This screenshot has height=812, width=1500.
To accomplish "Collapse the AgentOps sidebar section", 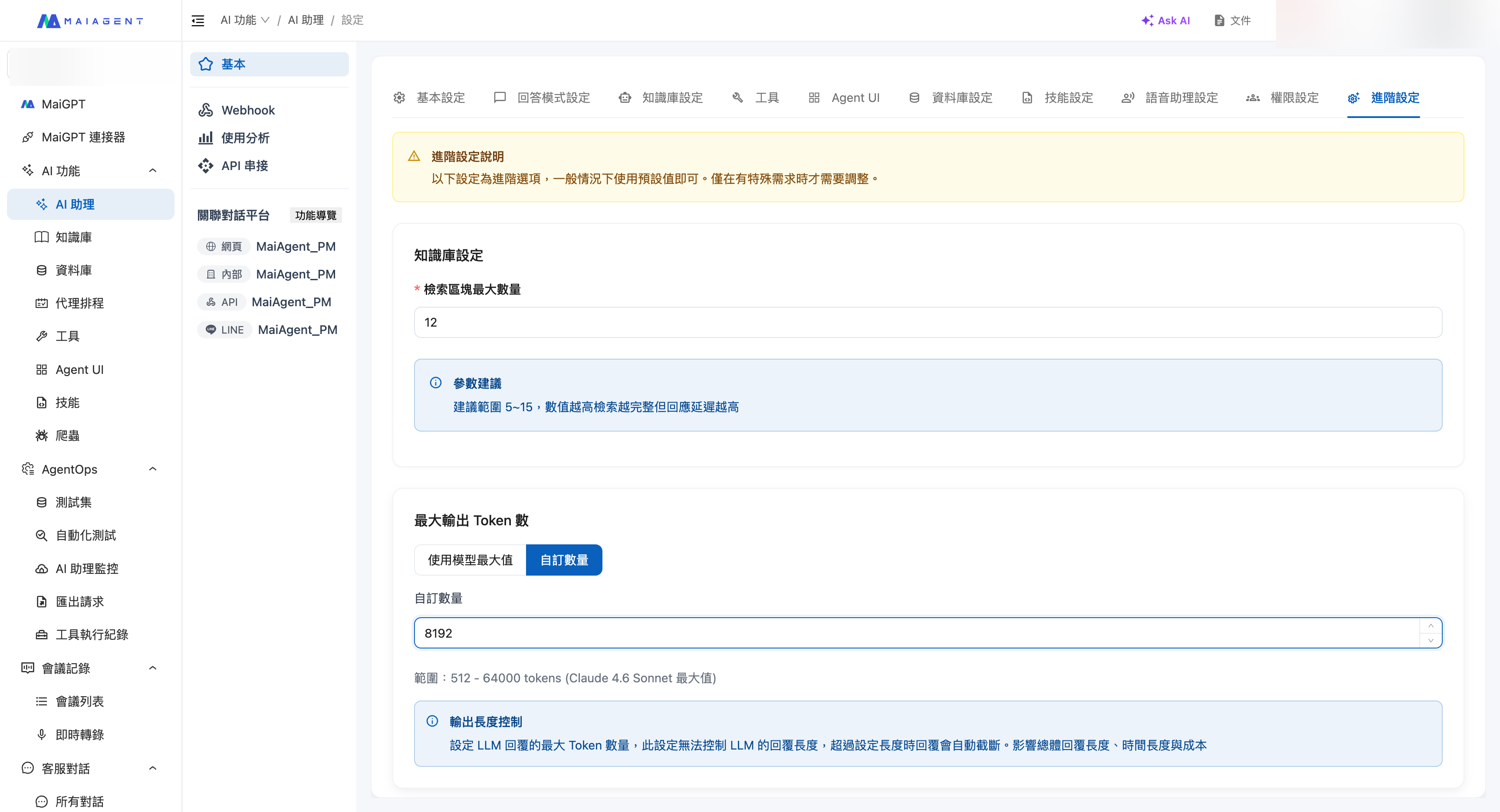I will (153, 469).
